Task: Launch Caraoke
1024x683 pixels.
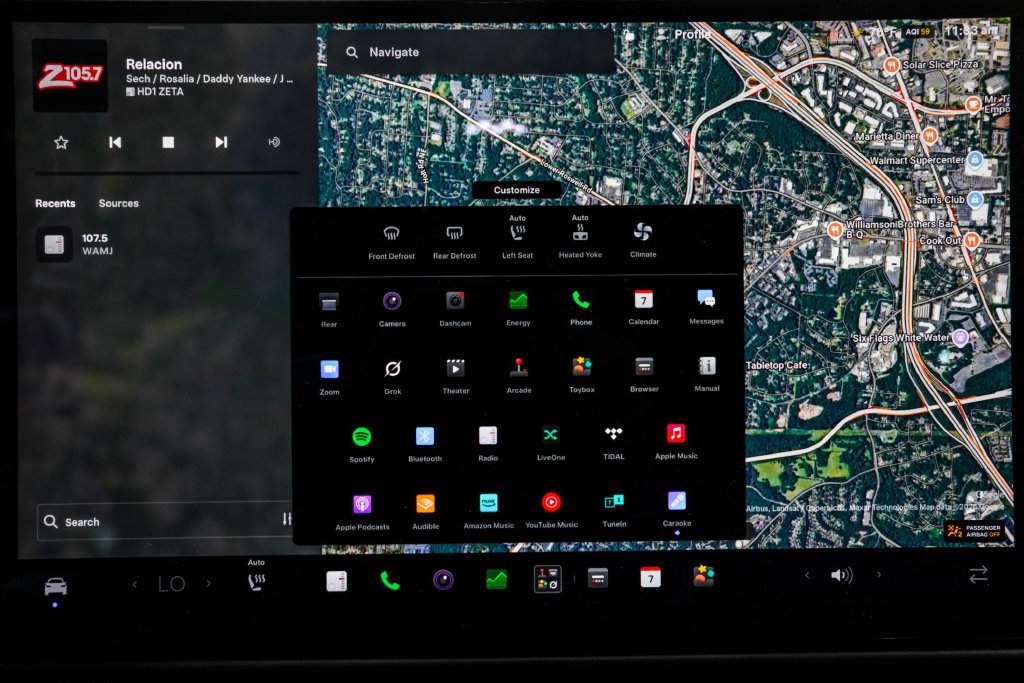Action: (x=677, y=509)
